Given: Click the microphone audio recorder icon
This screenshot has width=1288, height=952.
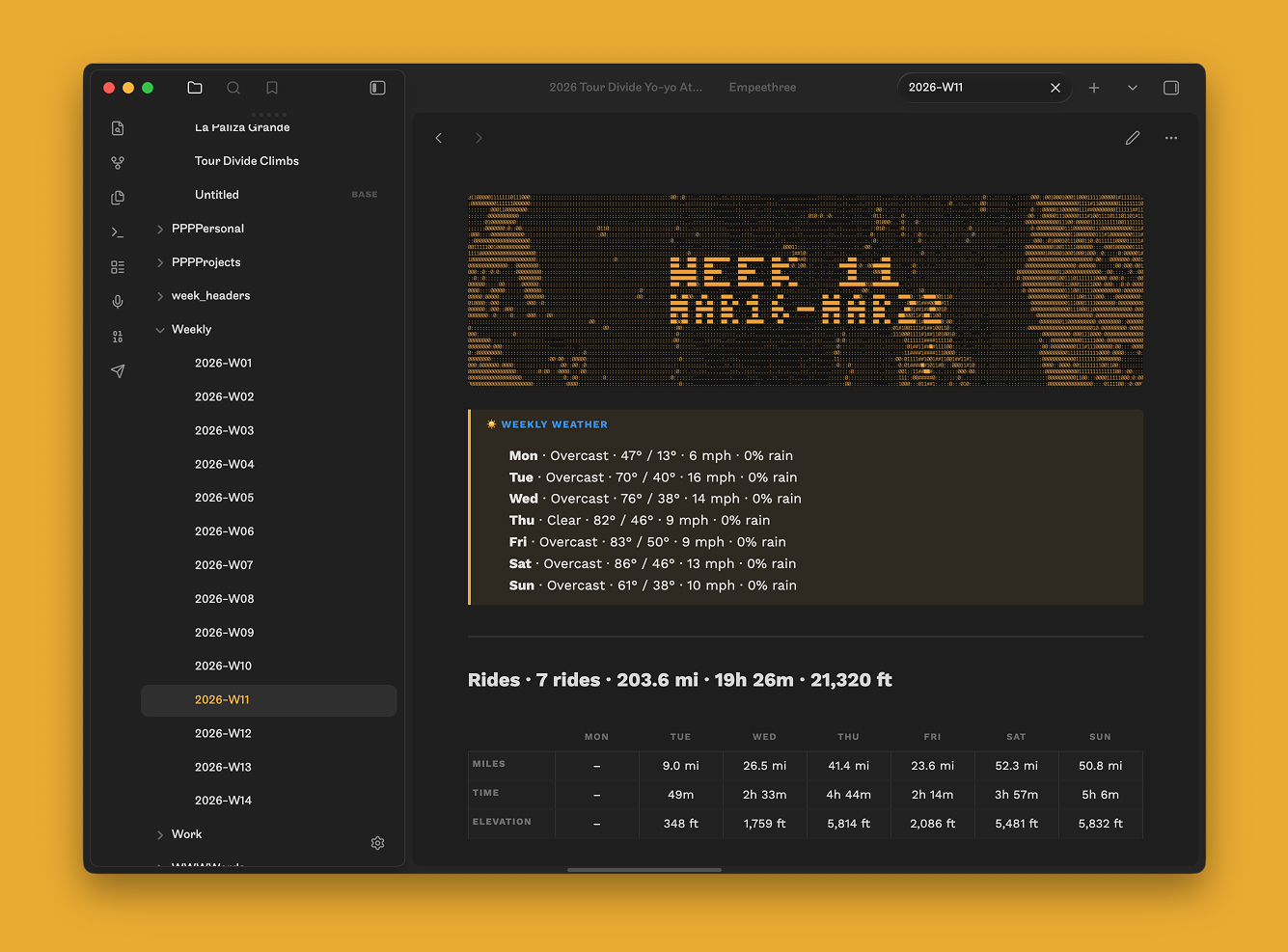Looking at the screenshot, I should (x=118, y=302).
